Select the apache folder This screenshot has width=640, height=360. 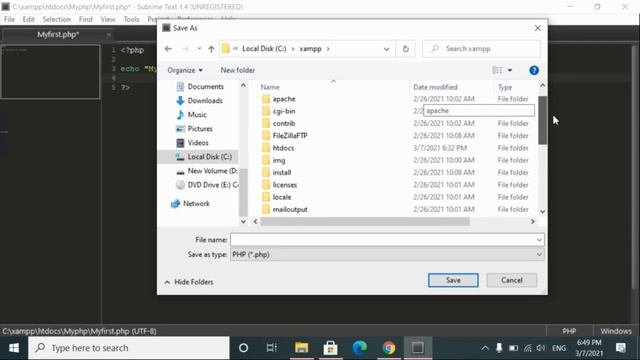284,99
